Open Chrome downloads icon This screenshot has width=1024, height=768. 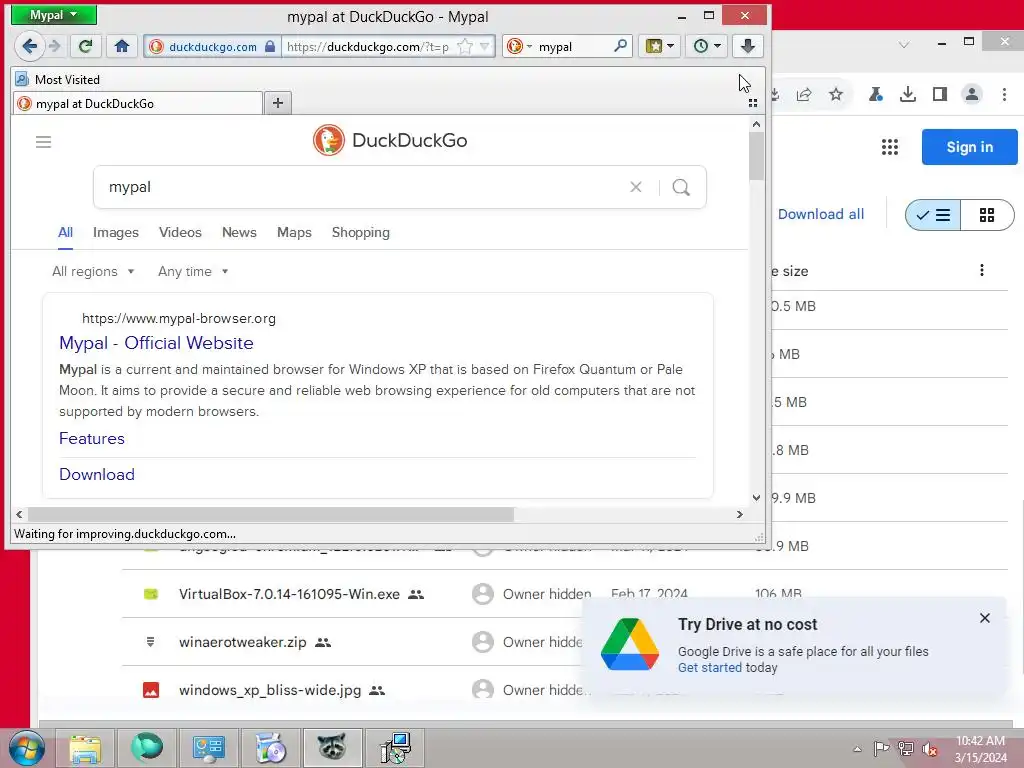click(x=908, y=95)
